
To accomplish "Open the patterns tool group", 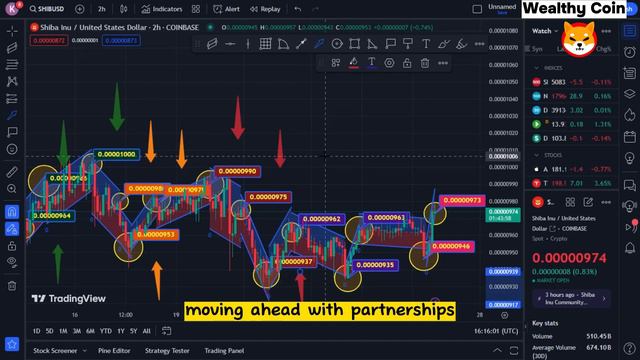I will (x=12, y=81).
